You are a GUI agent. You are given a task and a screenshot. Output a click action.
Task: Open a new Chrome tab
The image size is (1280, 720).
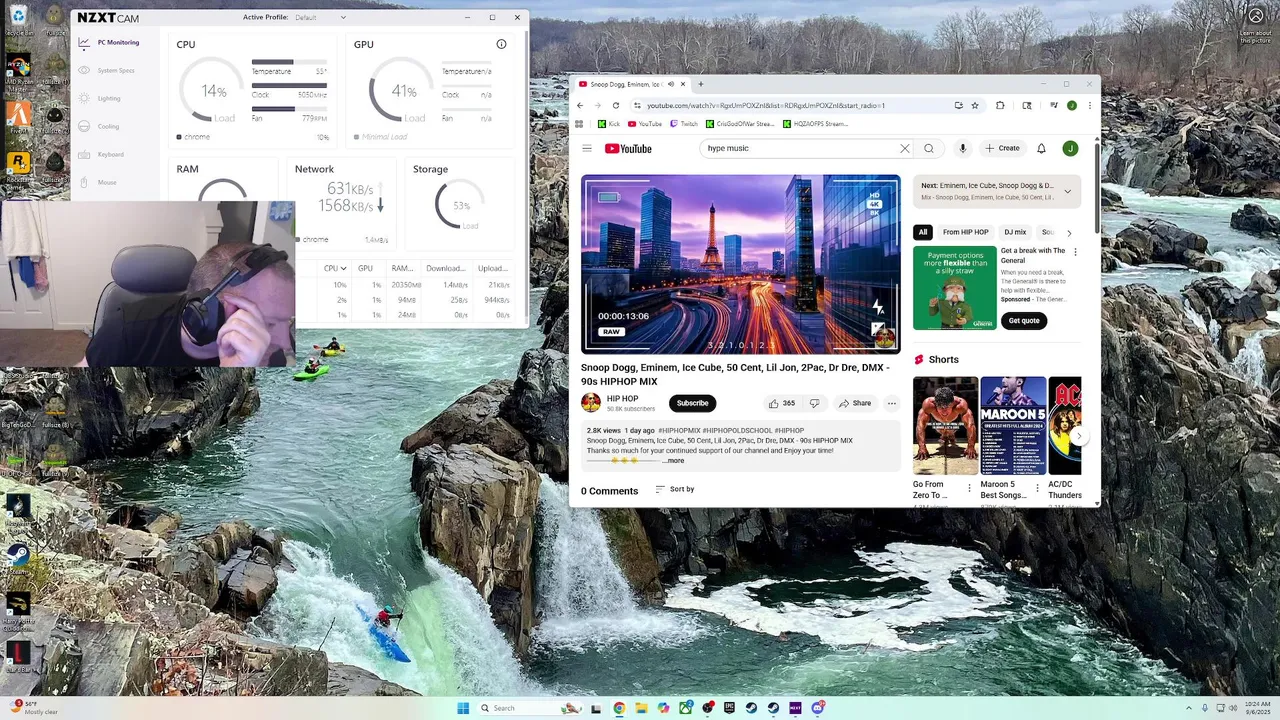click(x=701, y=84)
